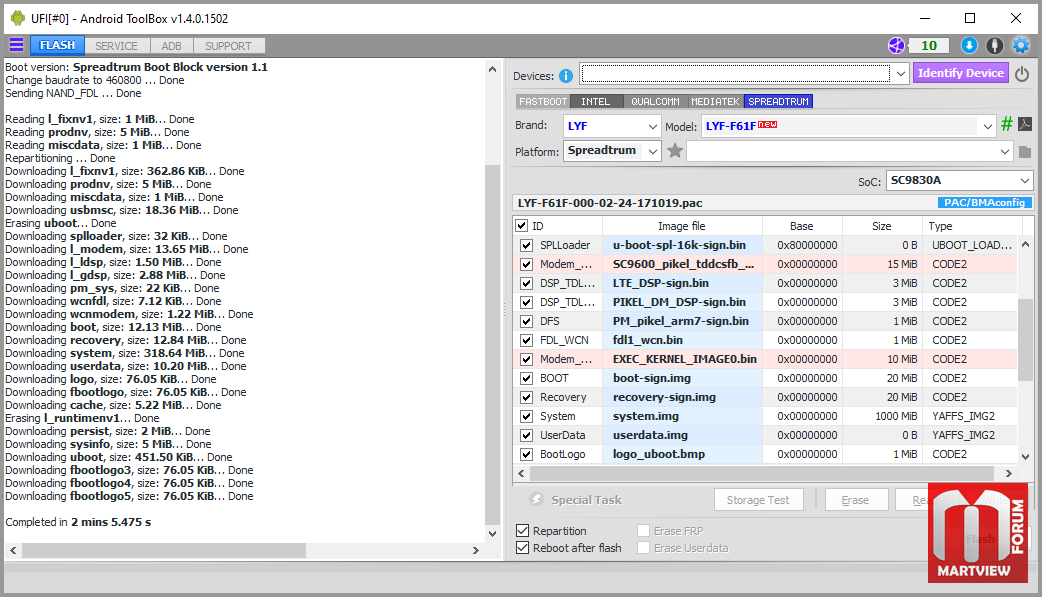Select the INTEL platform tab

click(x=595, y=102)
